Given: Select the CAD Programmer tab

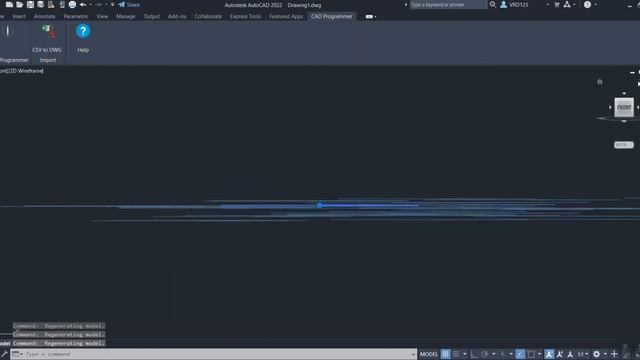Looking at the screenshot, I should pos(332,16).
